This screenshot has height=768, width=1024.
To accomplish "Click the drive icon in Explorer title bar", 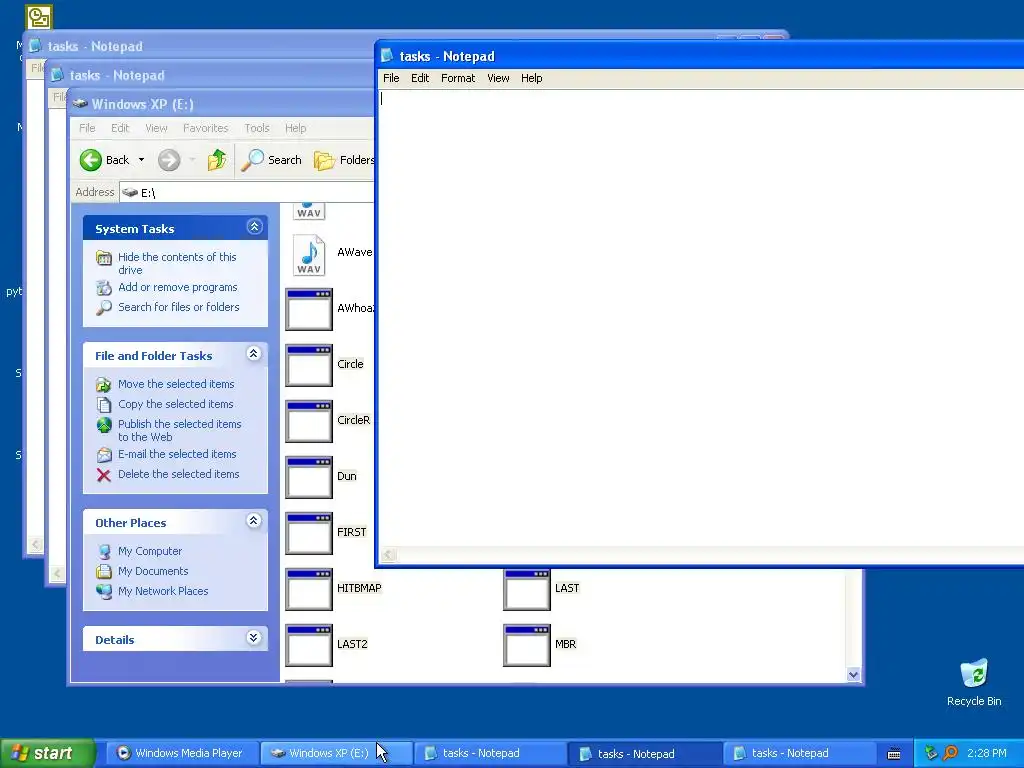I will pyautogui.click(x=80, y=104).
